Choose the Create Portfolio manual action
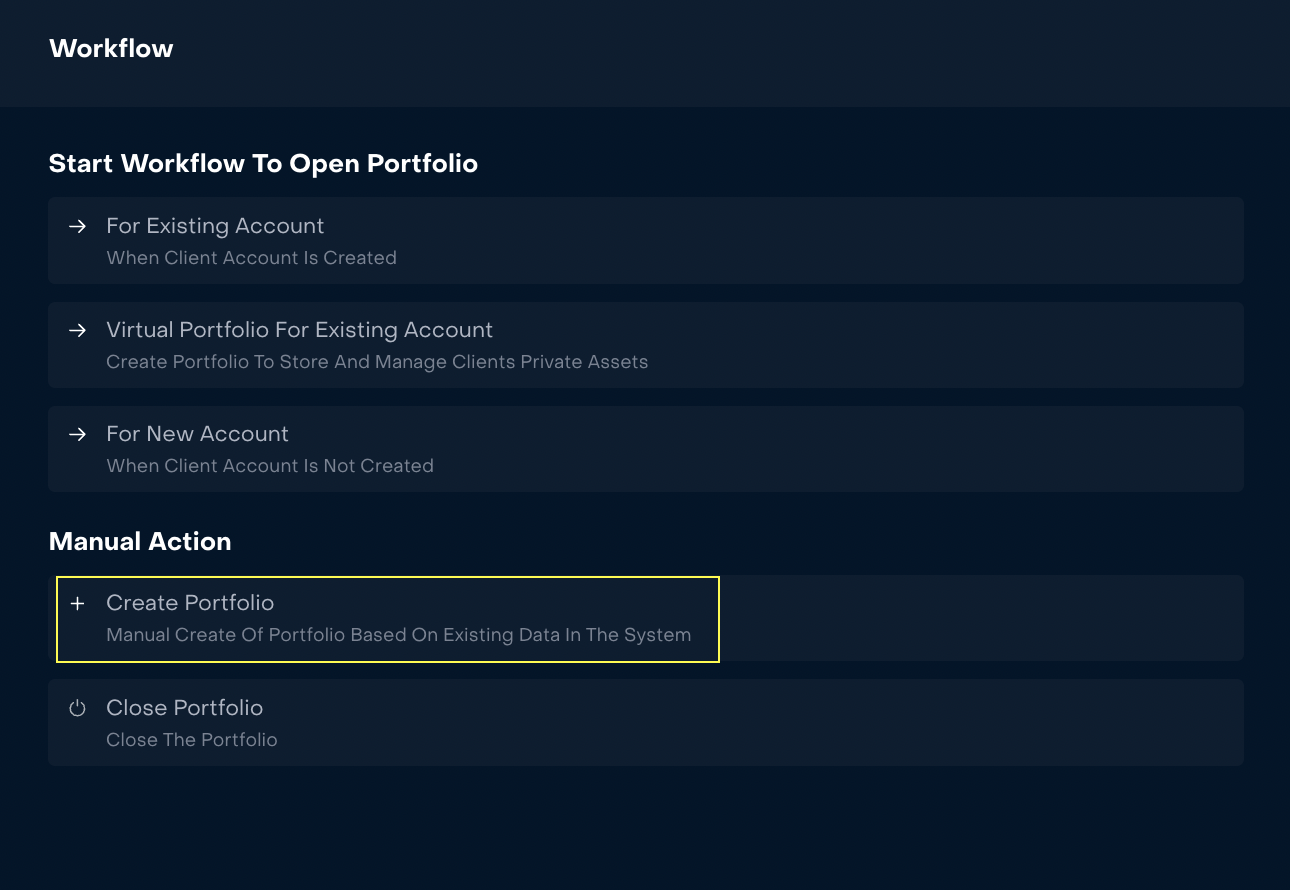Screen dimensions: 1290x890 pos(646,618)
